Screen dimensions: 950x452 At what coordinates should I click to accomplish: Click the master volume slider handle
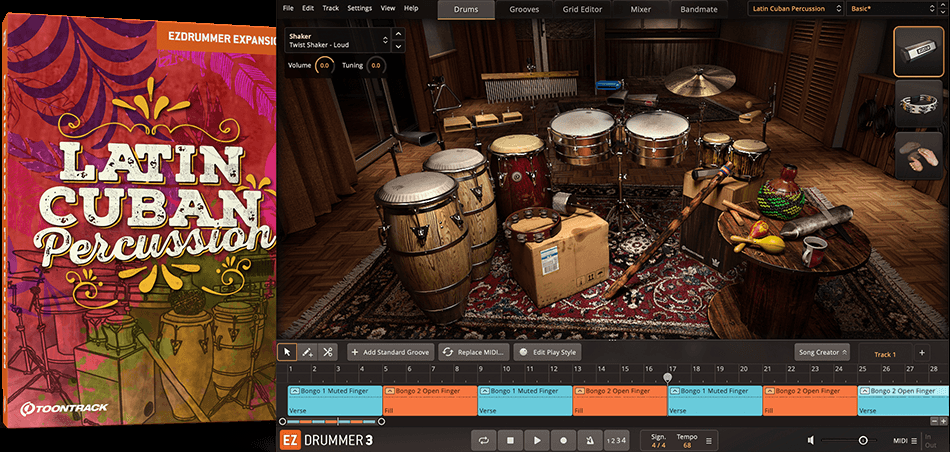coord(863,440)
